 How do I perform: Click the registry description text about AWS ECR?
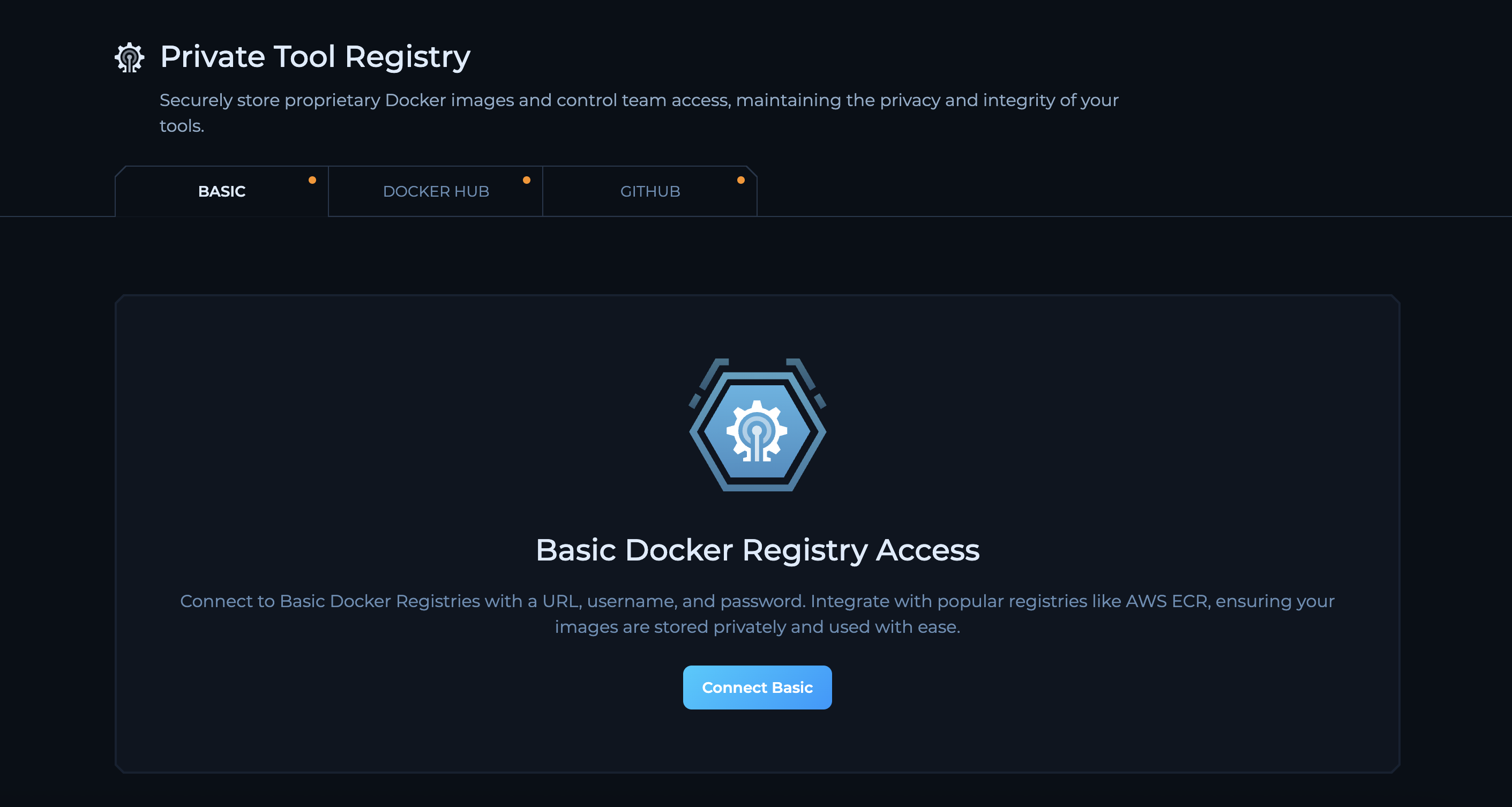[757, 614]
